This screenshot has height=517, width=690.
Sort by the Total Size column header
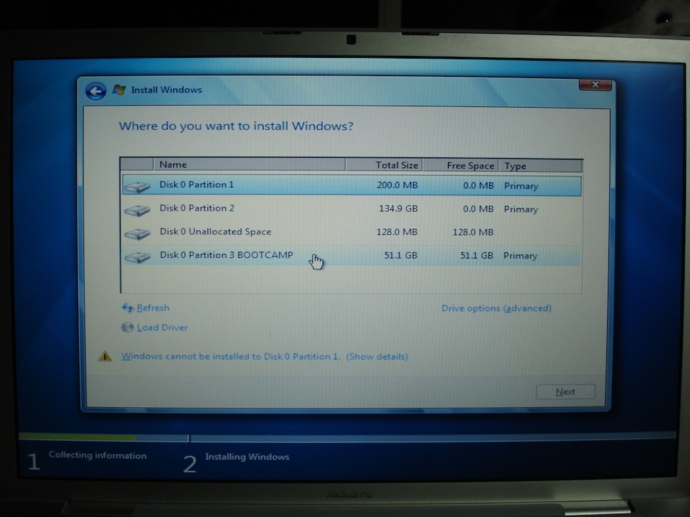(x=384, y=165)
